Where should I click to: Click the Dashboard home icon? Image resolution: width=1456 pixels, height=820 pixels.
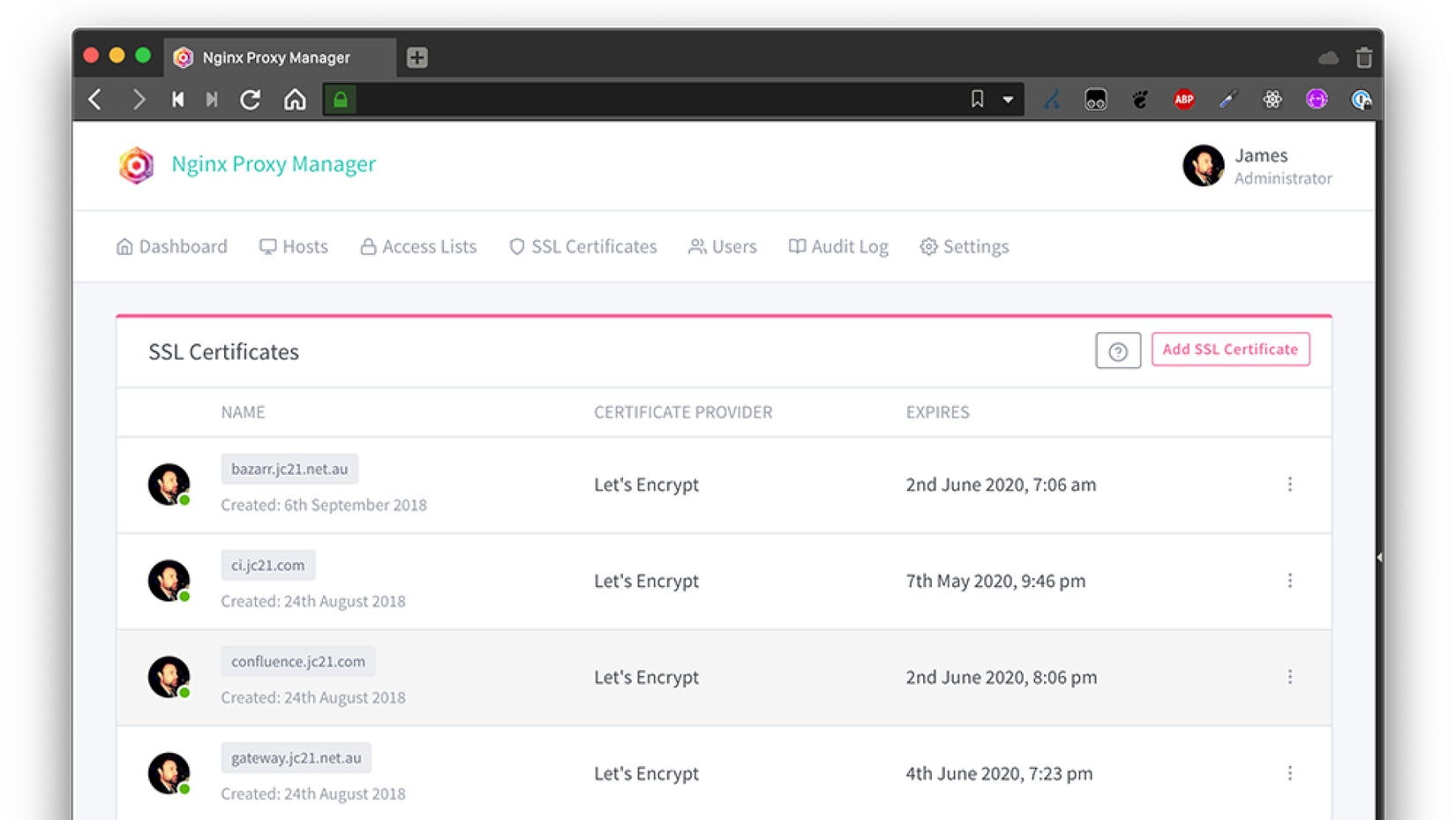point(124,247)
